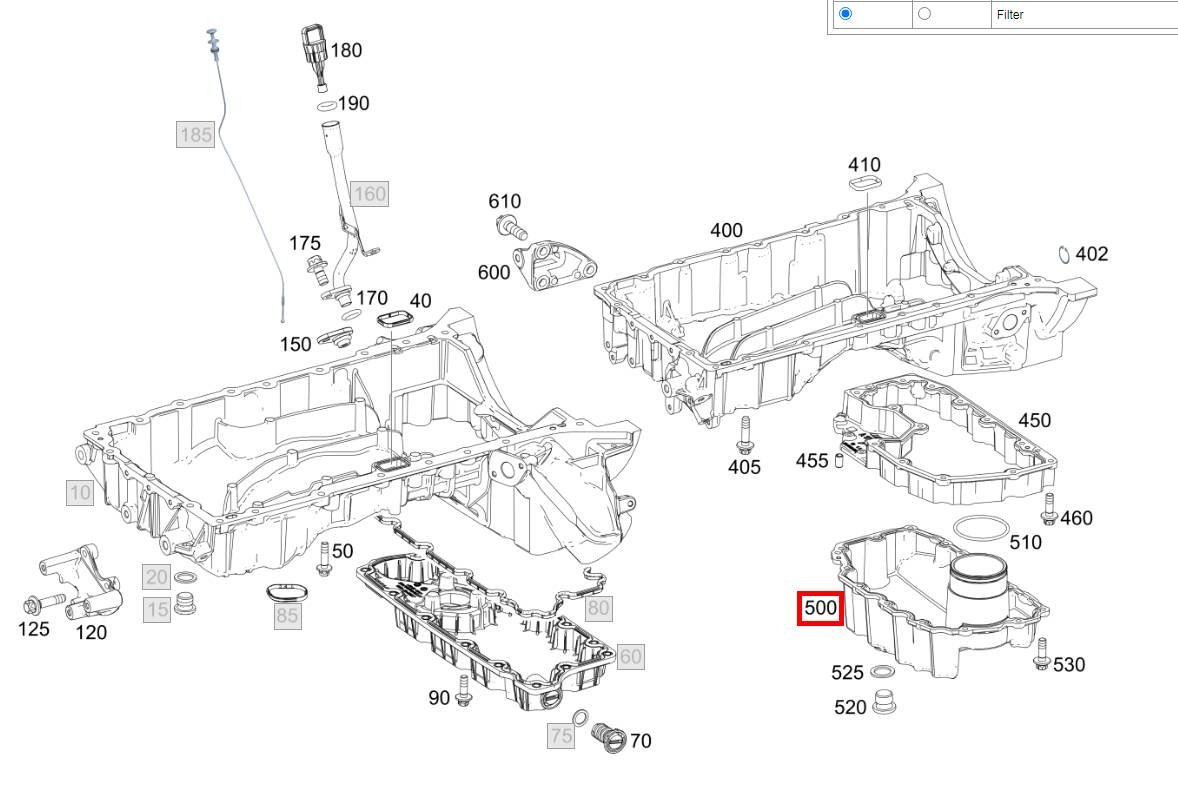
Task: Click the grayed-out label 160
Action: pyautogui.click(x=370, y=193)
